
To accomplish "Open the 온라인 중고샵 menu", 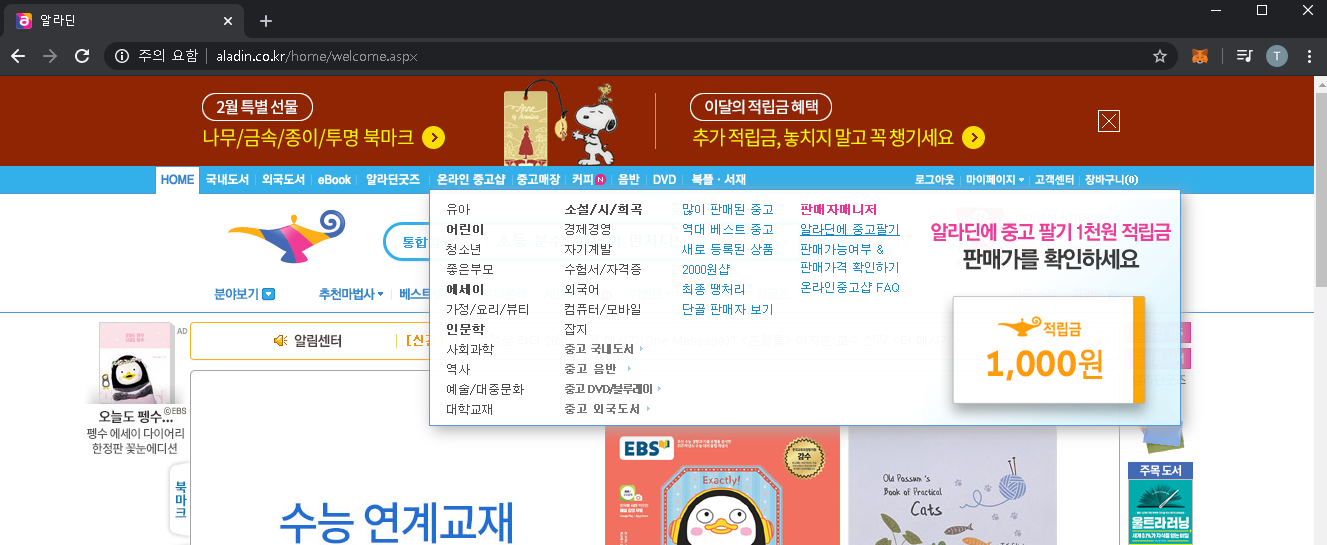I will pyautogui.click(x=471, y=180).
